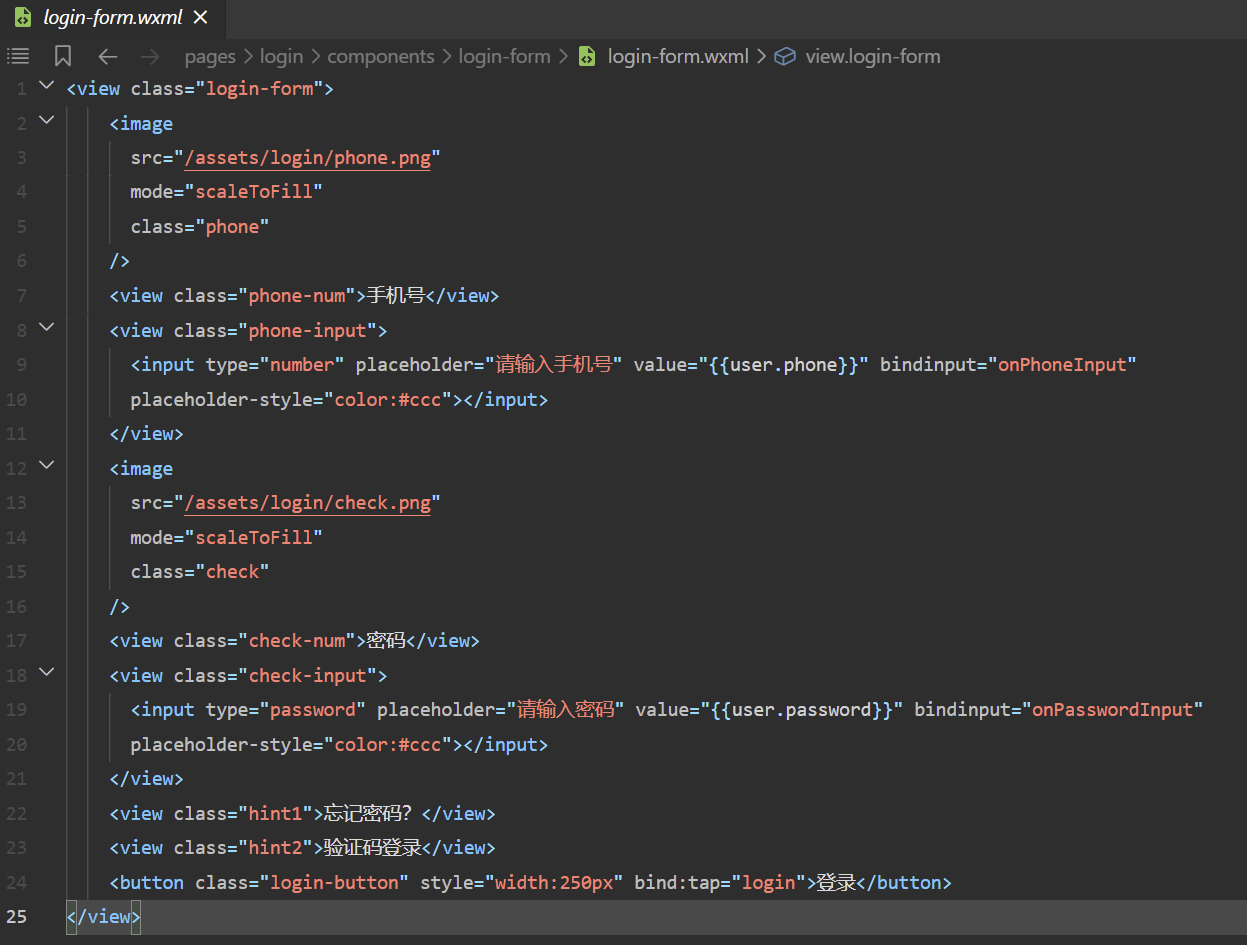Click the text "请输入手机号"

[554, 365]
